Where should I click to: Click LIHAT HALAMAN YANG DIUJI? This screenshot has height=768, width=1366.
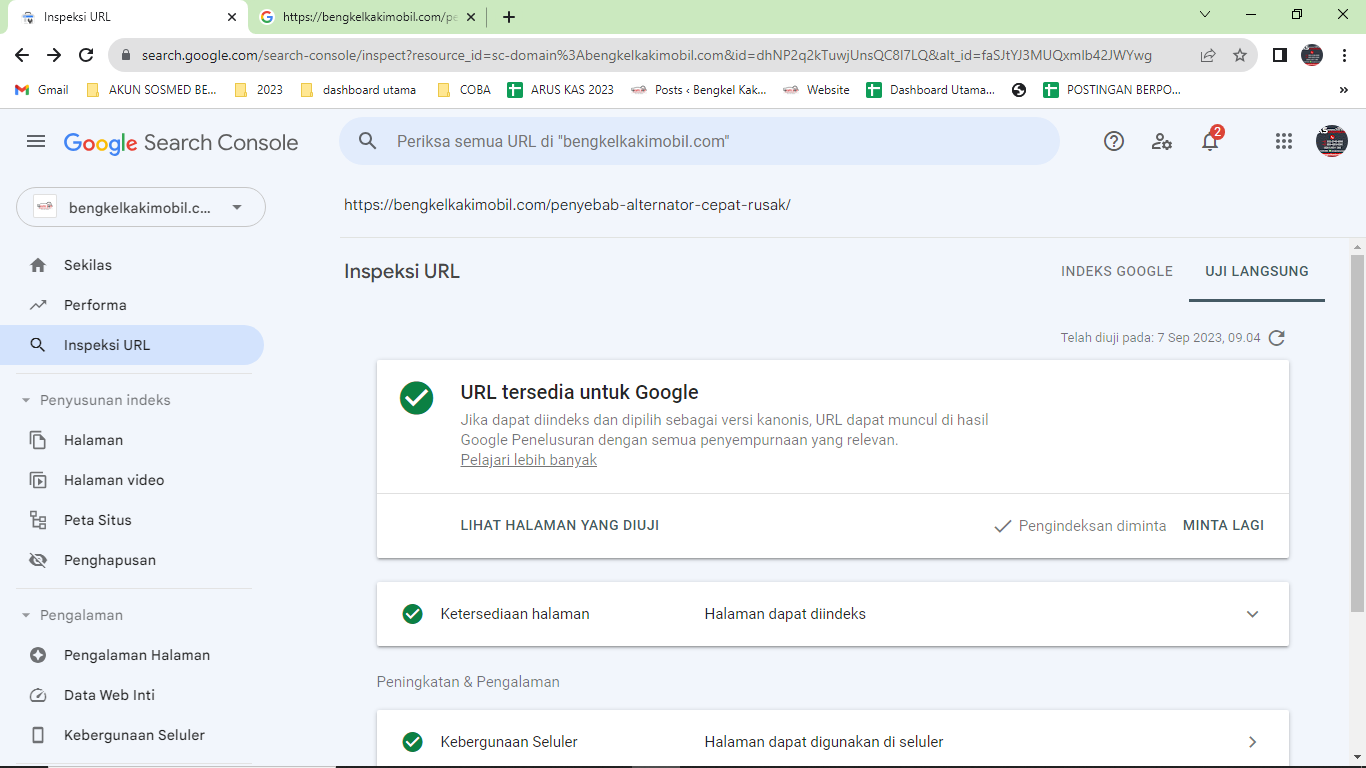pyautogui.click(x=560, y=525)
